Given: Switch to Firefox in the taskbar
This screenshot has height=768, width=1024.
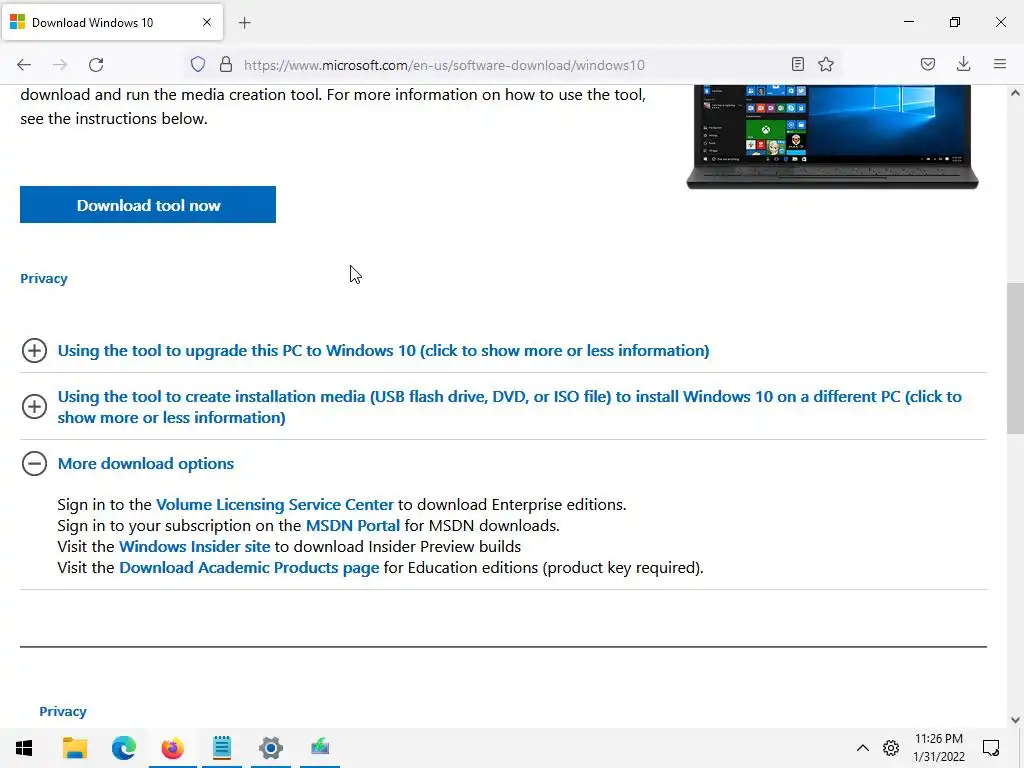Looking at the screenshot, I should [x=172, y=748].
